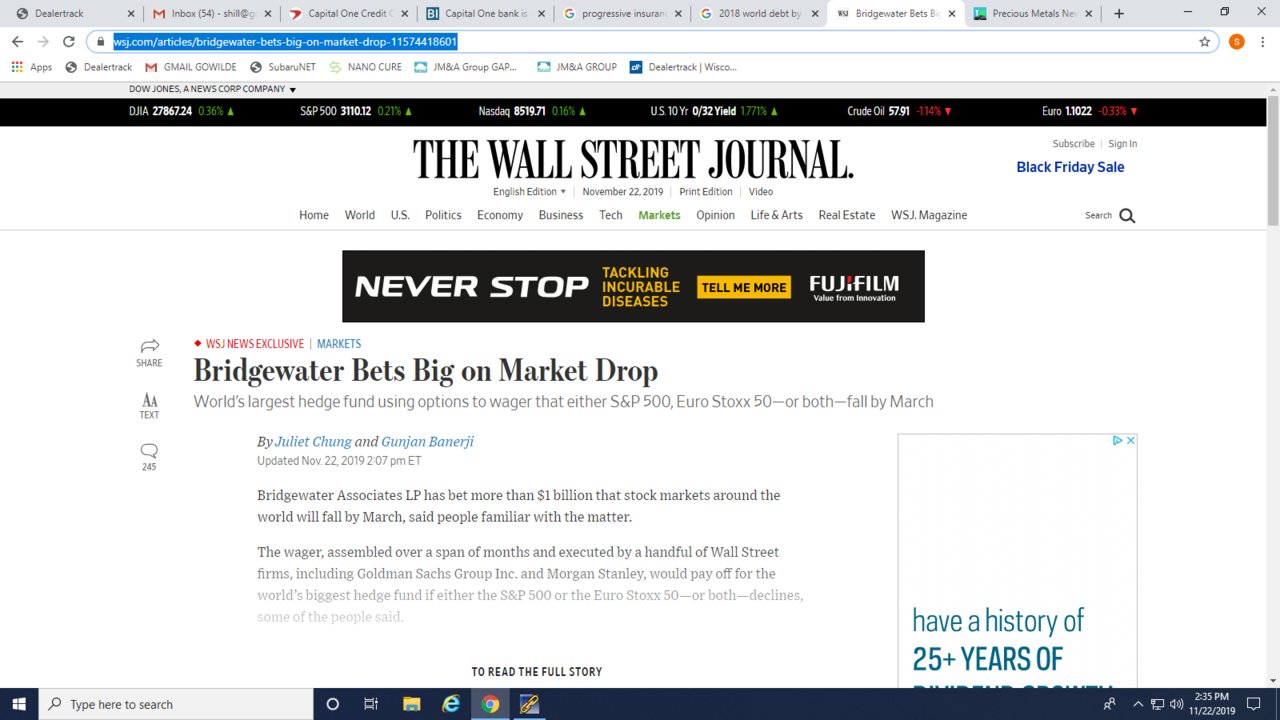
Task: Open the English Edition dropdown
Action: (529, 192)
